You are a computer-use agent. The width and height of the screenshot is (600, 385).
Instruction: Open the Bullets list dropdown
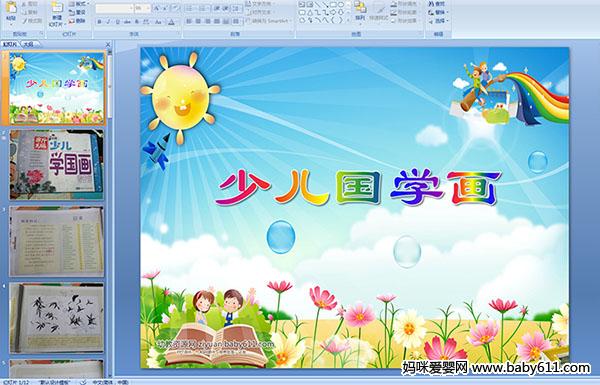click(191, 8)
